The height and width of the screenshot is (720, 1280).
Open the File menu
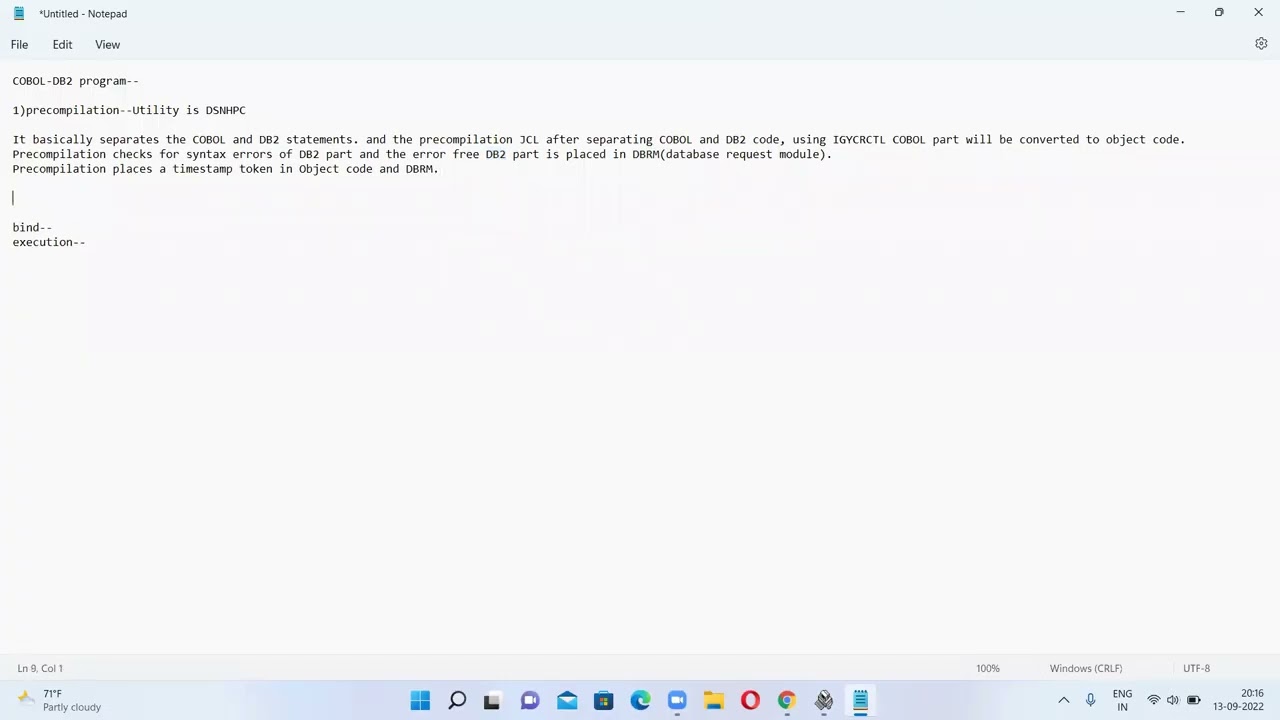(19, 44)
